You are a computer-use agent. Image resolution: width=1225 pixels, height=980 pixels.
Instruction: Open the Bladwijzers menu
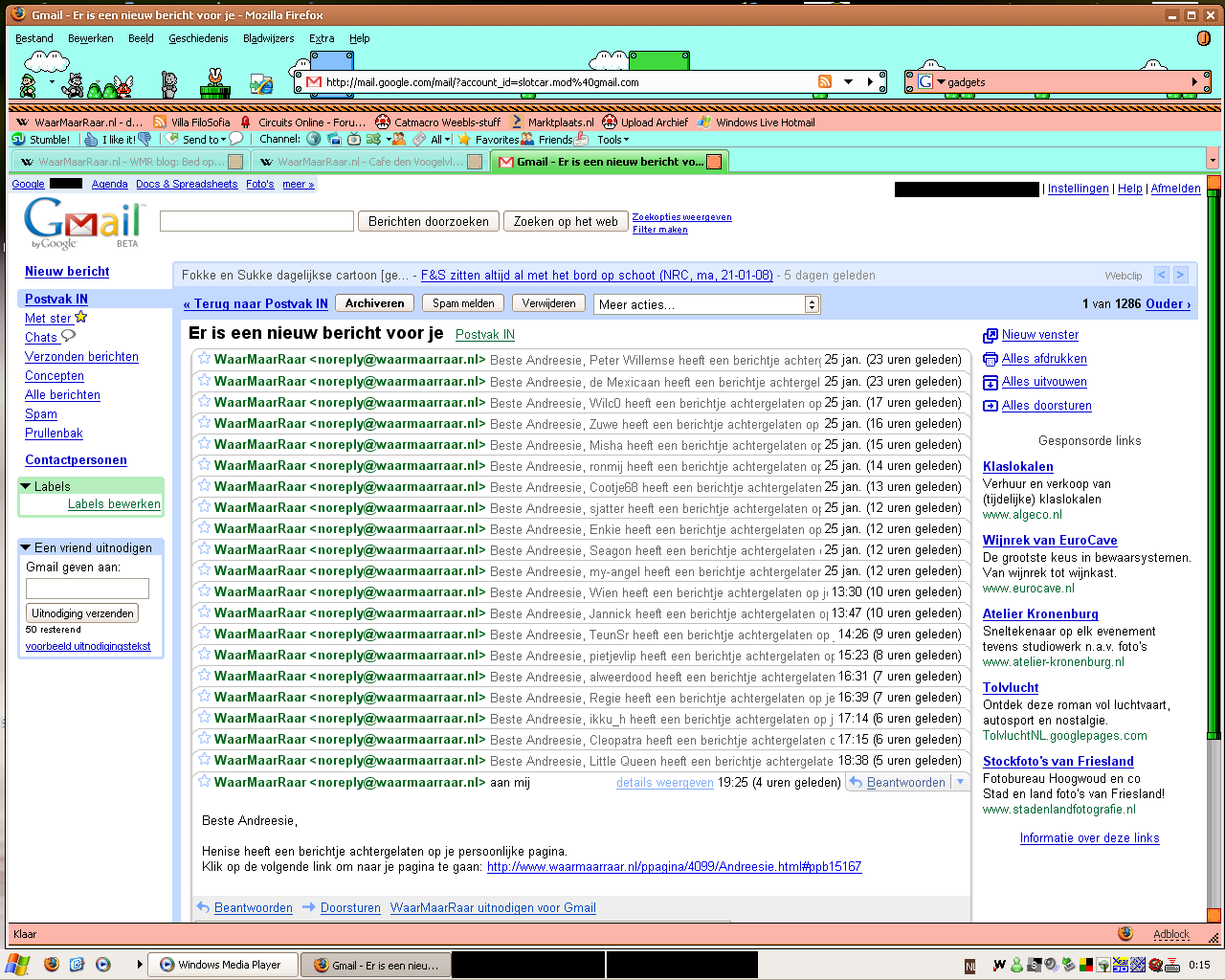click(268, 38)
